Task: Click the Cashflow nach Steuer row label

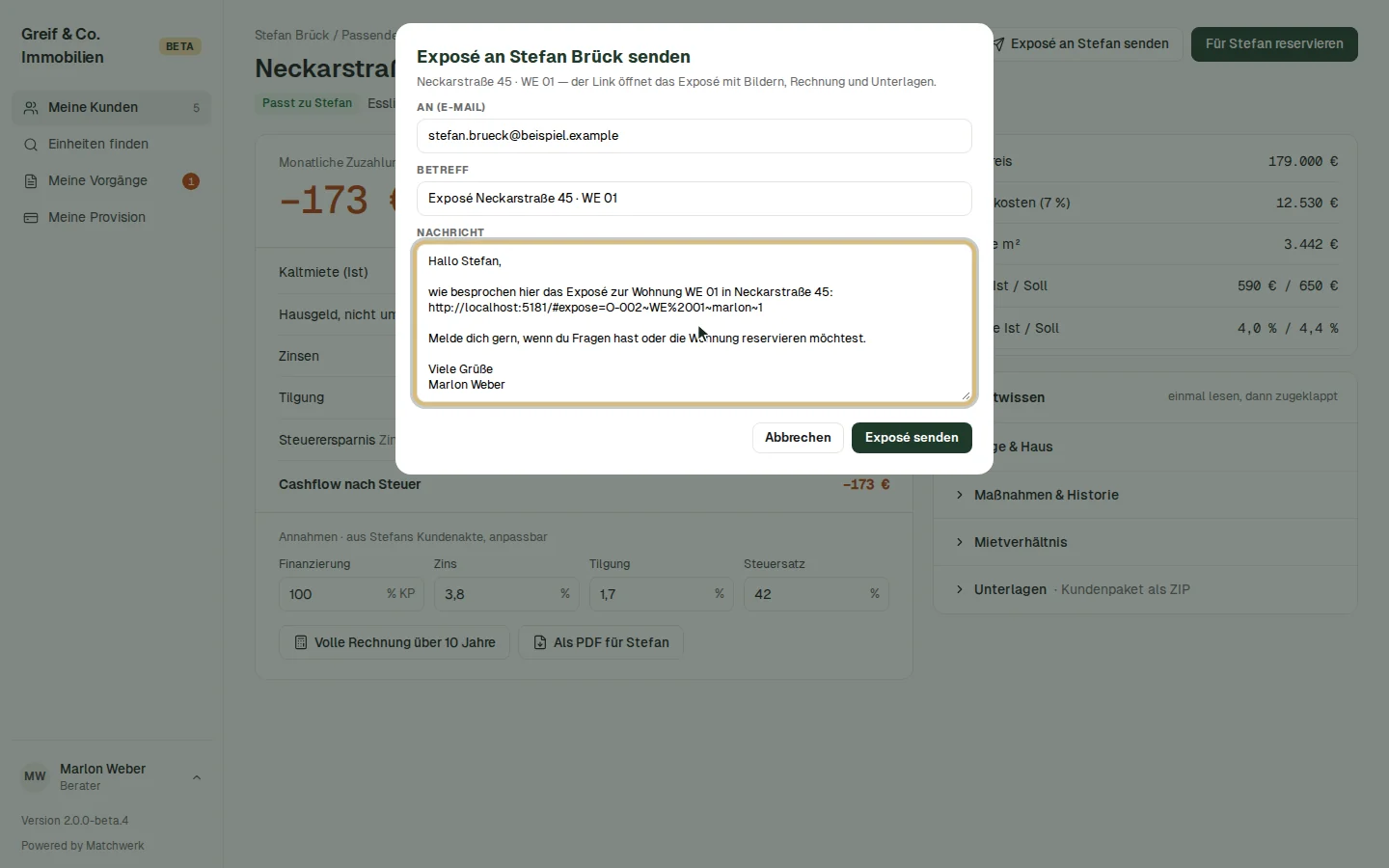Action: point(350,484)
